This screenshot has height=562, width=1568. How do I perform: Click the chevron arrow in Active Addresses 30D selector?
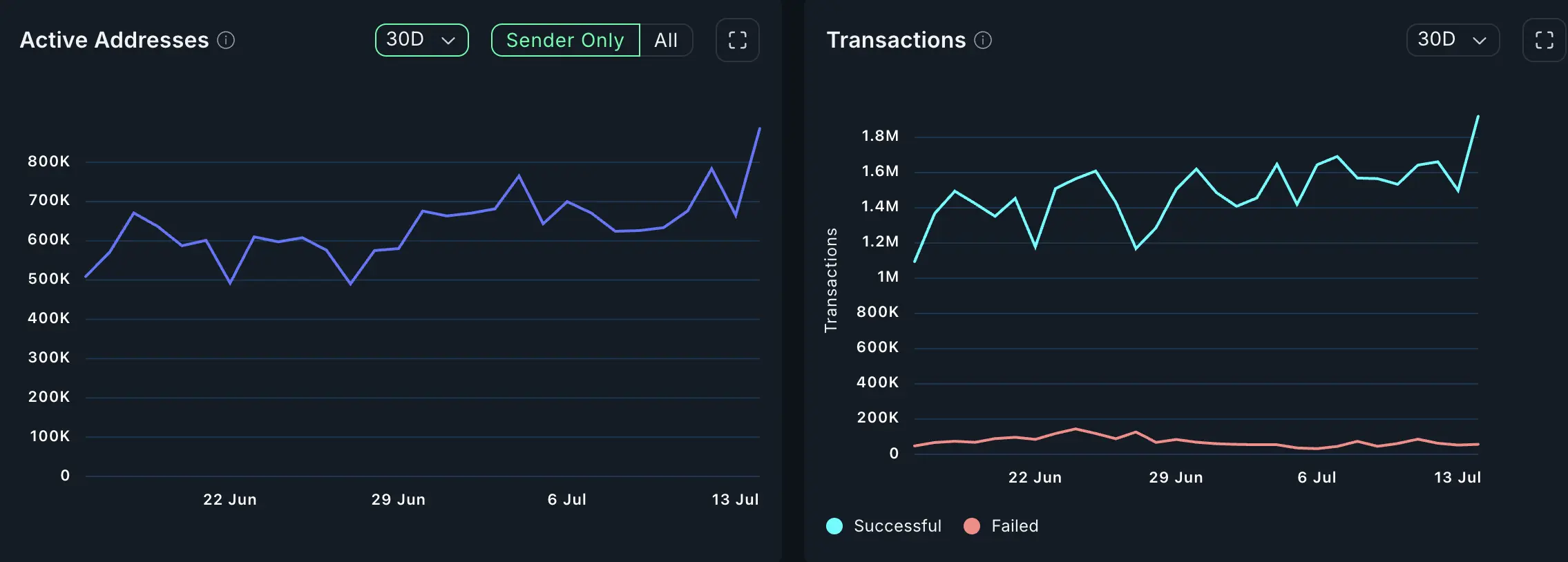click(448, 40)
